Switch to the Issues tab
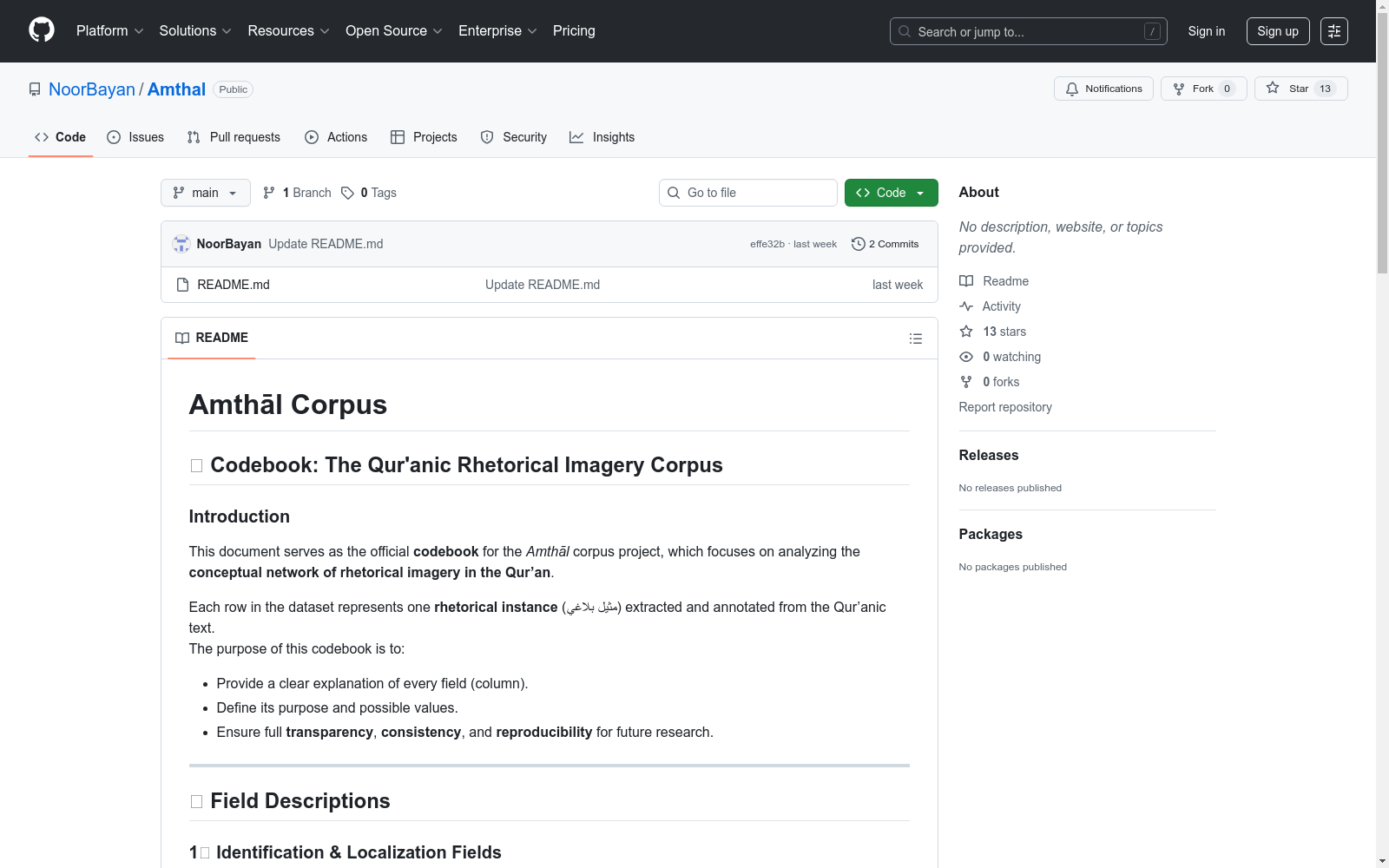The height and width of the screenshot is (868, 1389). 135,137
